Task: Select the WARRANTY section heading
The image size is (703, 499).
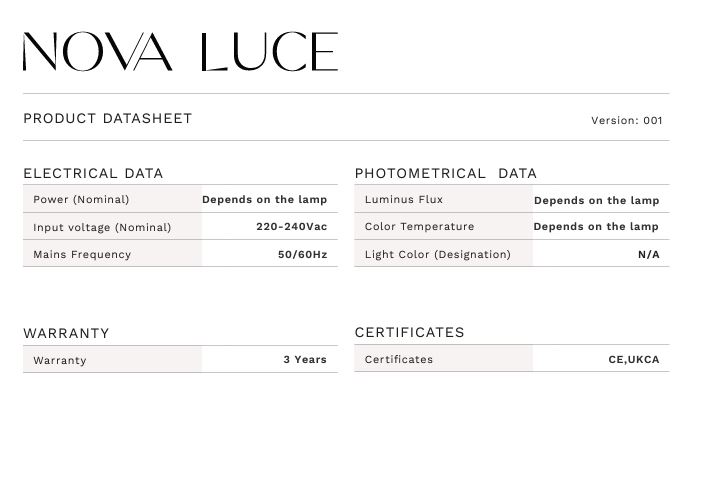Action: tap(66, 333)
